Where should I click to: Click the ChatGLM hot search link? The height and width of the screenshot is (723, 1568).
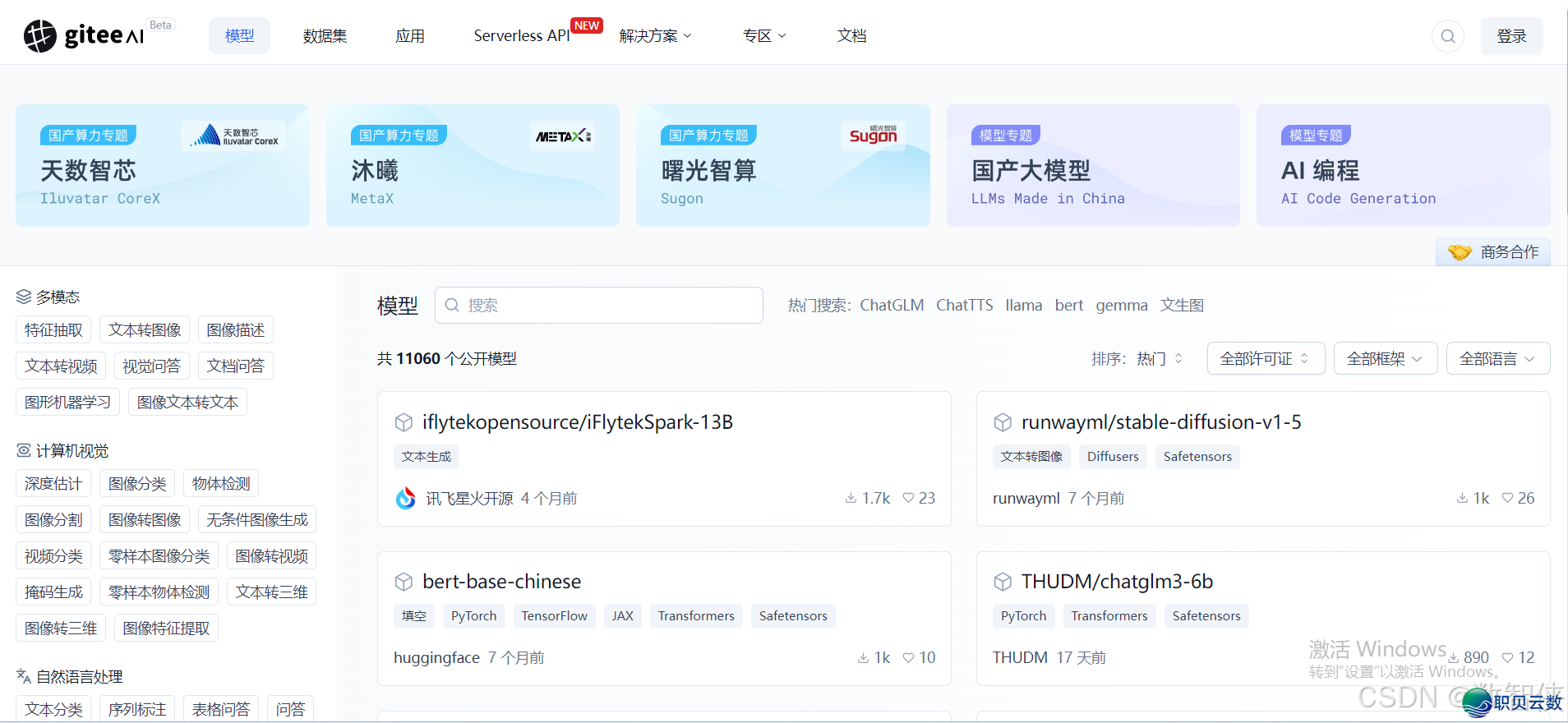pyautogui.click(x=892, y=306)
